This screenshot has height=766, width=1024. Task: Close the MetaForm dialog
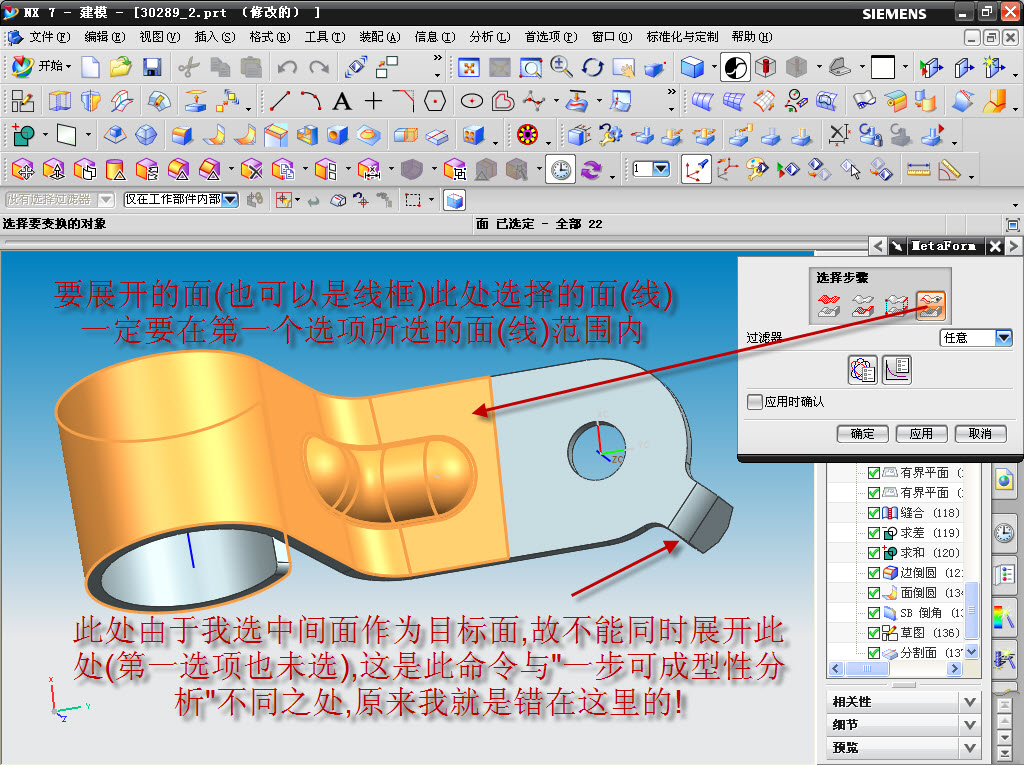coord(995,246)
